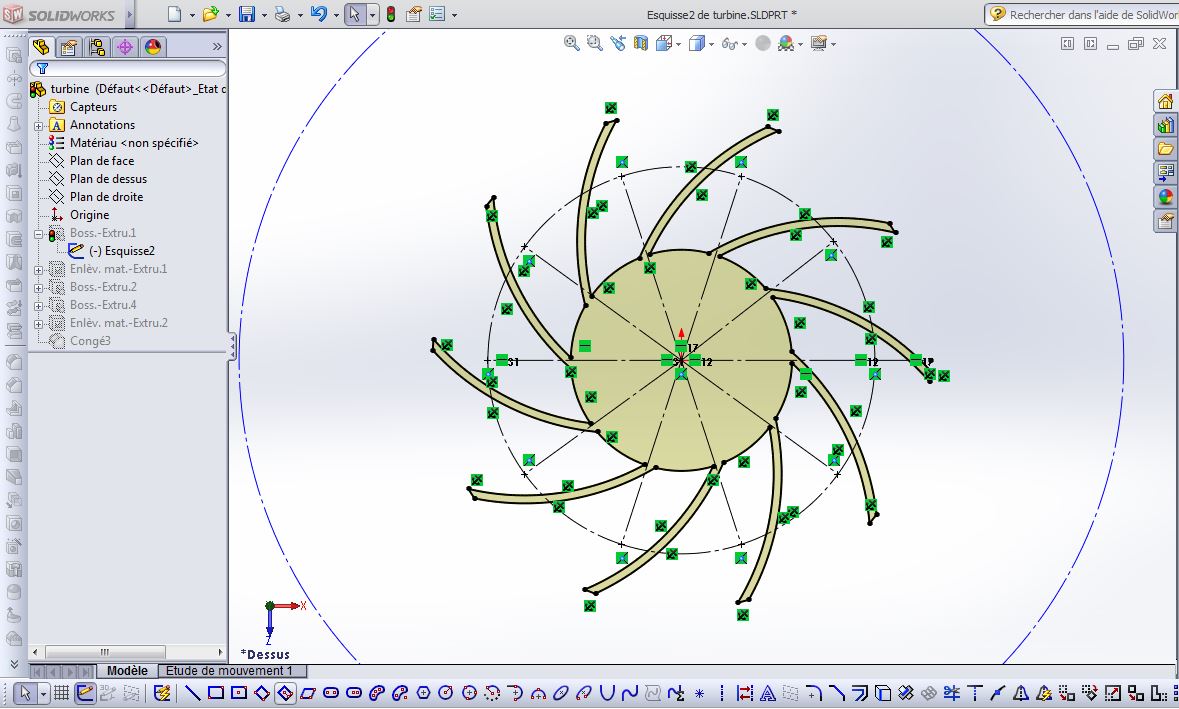Screen dimensions: 1179x709
Task: Open the DimXpertManager tab icon
Action: point(125,47)
